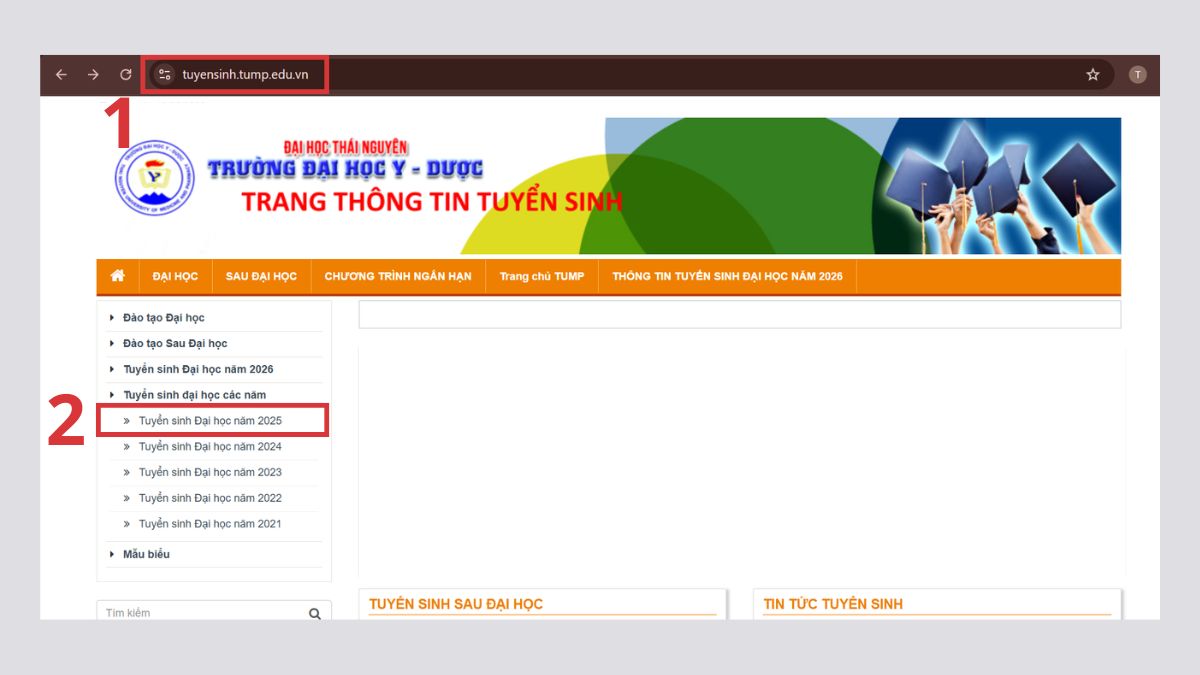Click the TRANG THÔNG TIN TUYỂN SINH banner title
1200x675 pixels.
[432, 201]
